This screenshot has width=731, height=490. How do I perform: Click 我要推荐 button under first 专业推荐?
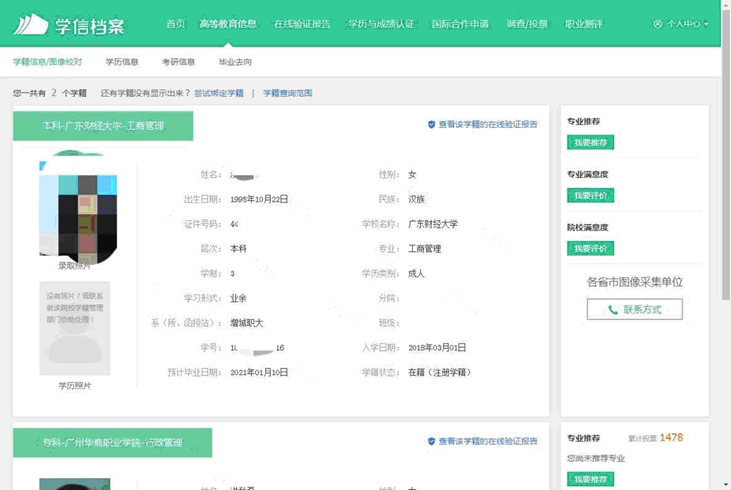pos(590,143)
